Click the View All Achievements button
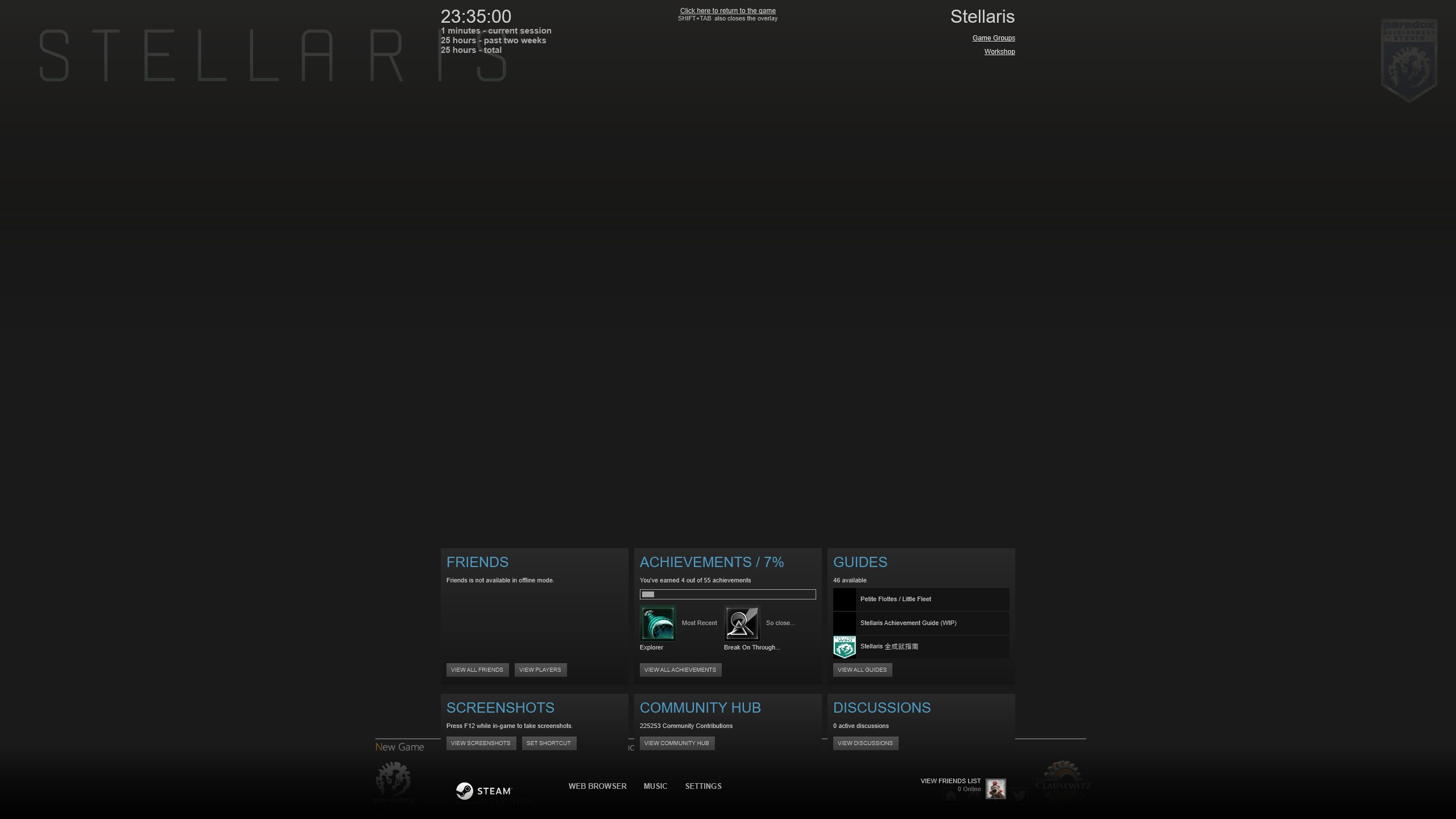Image resolution: width=1456 pixels, height=819 pixels. (680, 669)
